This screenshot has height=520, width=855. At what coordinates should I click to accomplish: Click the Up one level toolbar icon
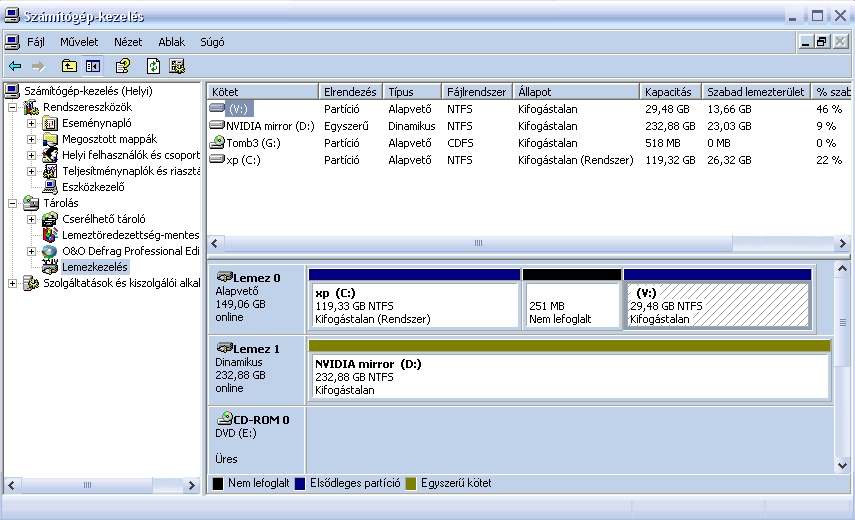click(x=69, y=66)
